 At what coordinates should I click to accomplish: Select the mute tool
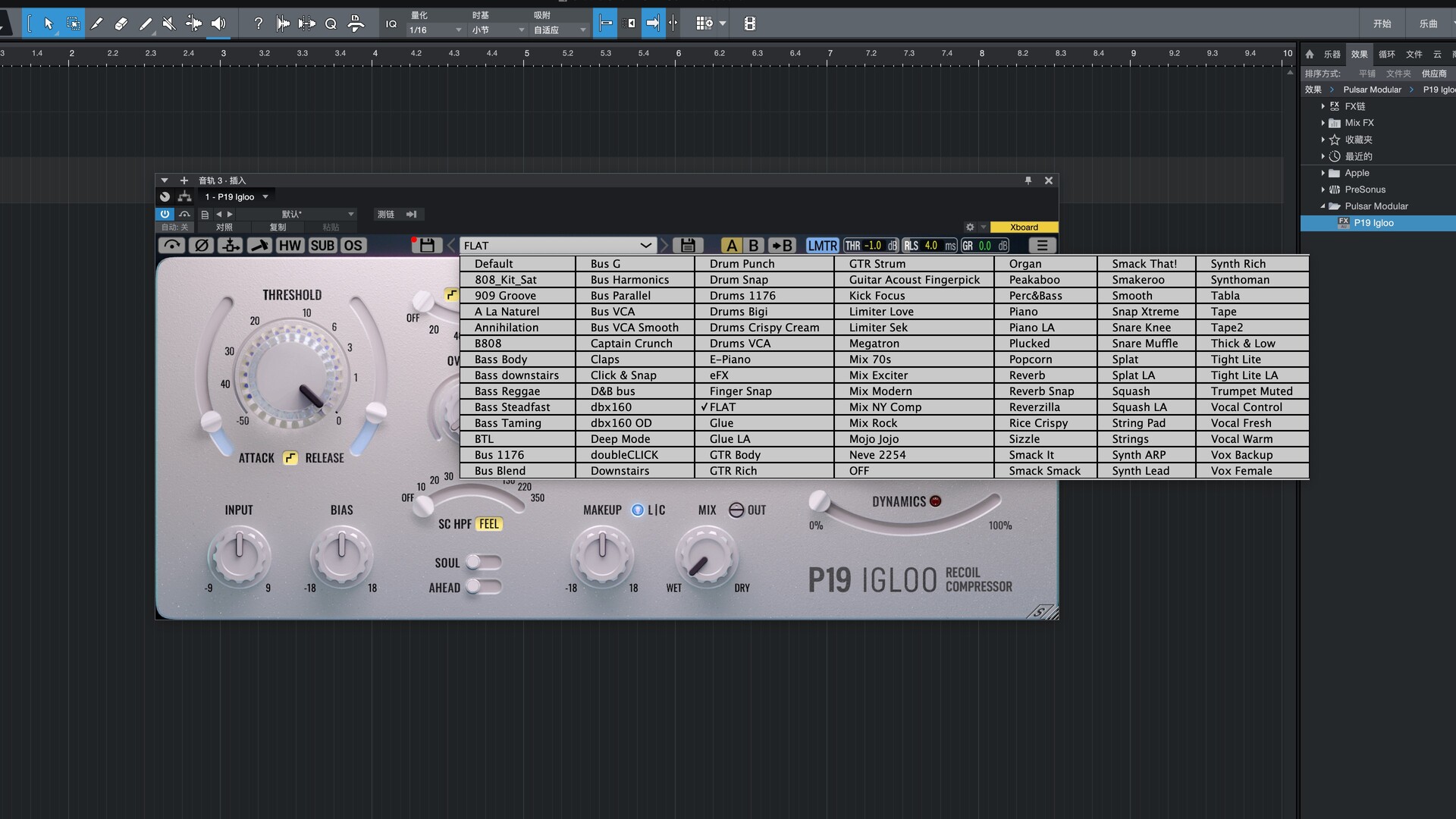click(169, 24)
